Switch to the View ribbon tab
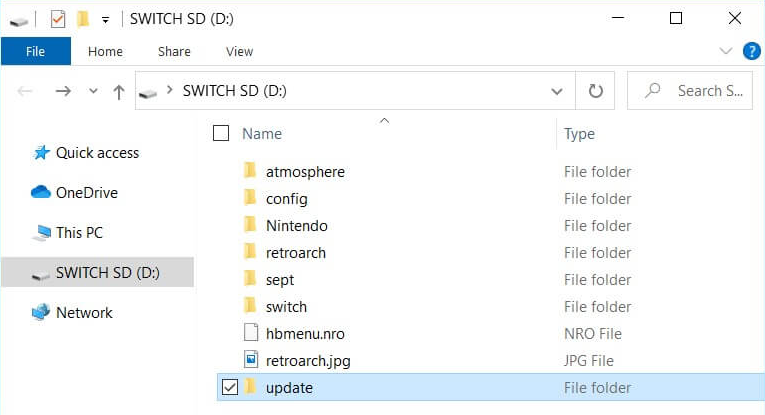Screen dimensions: 765x415 pos(239,52)
